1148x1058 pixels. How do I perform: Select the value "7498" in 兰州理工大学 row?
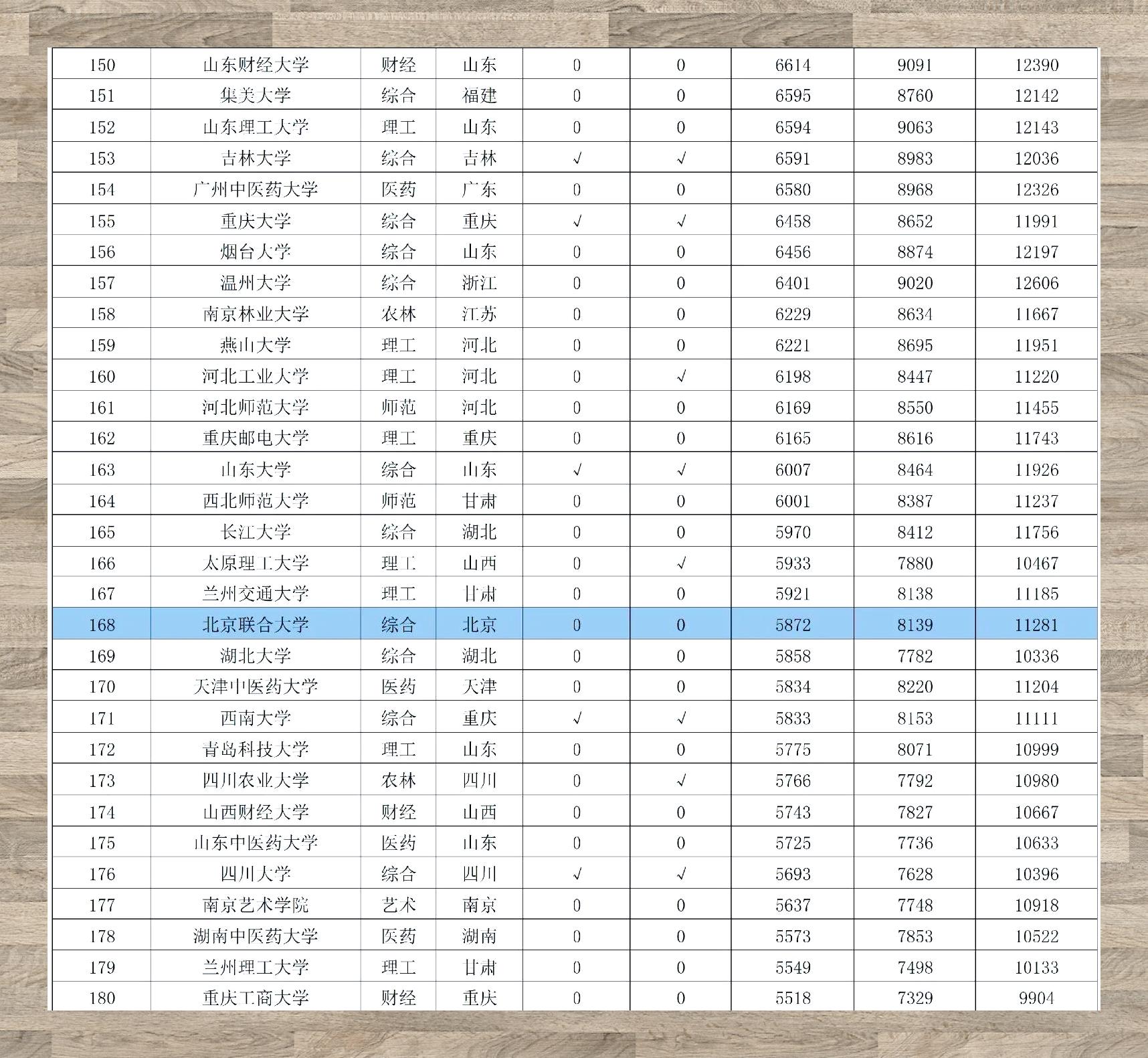(915, 967)
